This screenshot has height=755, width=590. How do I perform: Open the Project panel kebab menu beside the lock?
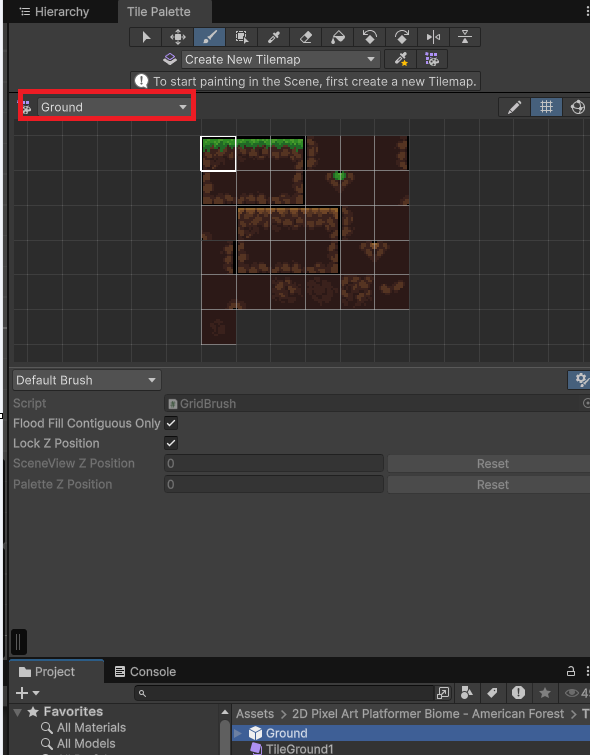(587, 671)
